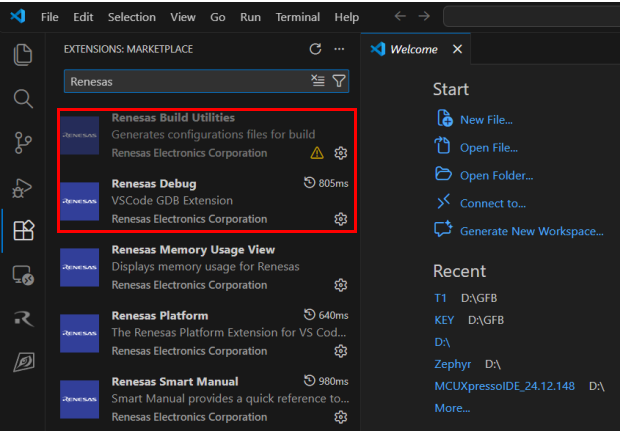Click the Generate New Workspace sparkle icon
Viewport: 621px width, 432px height.
(444, 229)
